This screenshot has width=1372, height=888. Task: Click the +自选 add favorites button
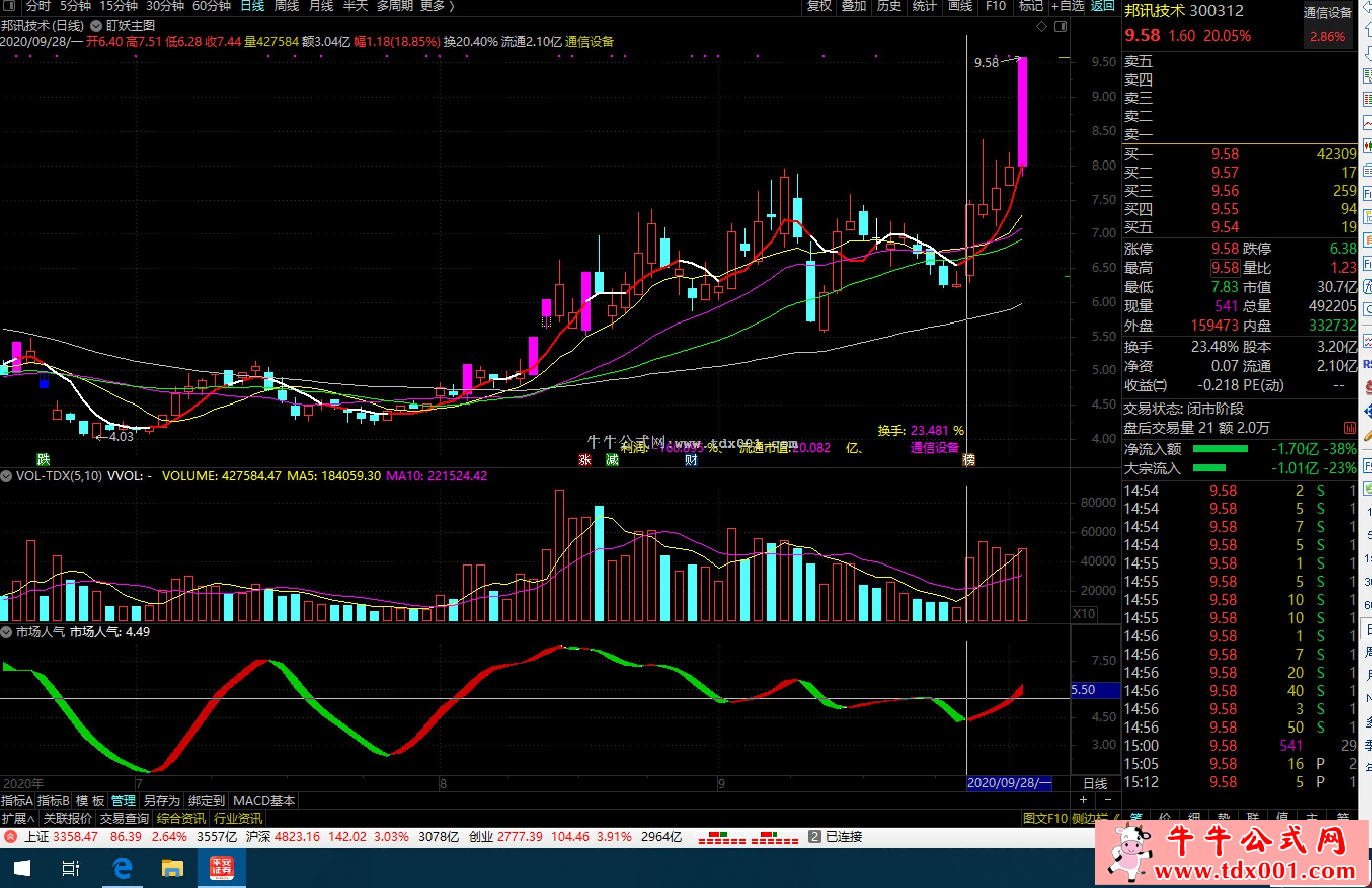tap(1068, 6)
